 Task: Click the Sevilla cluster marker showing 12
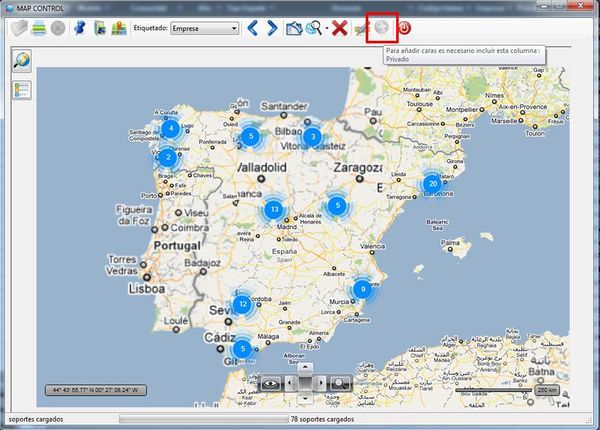tap(242, 304)
